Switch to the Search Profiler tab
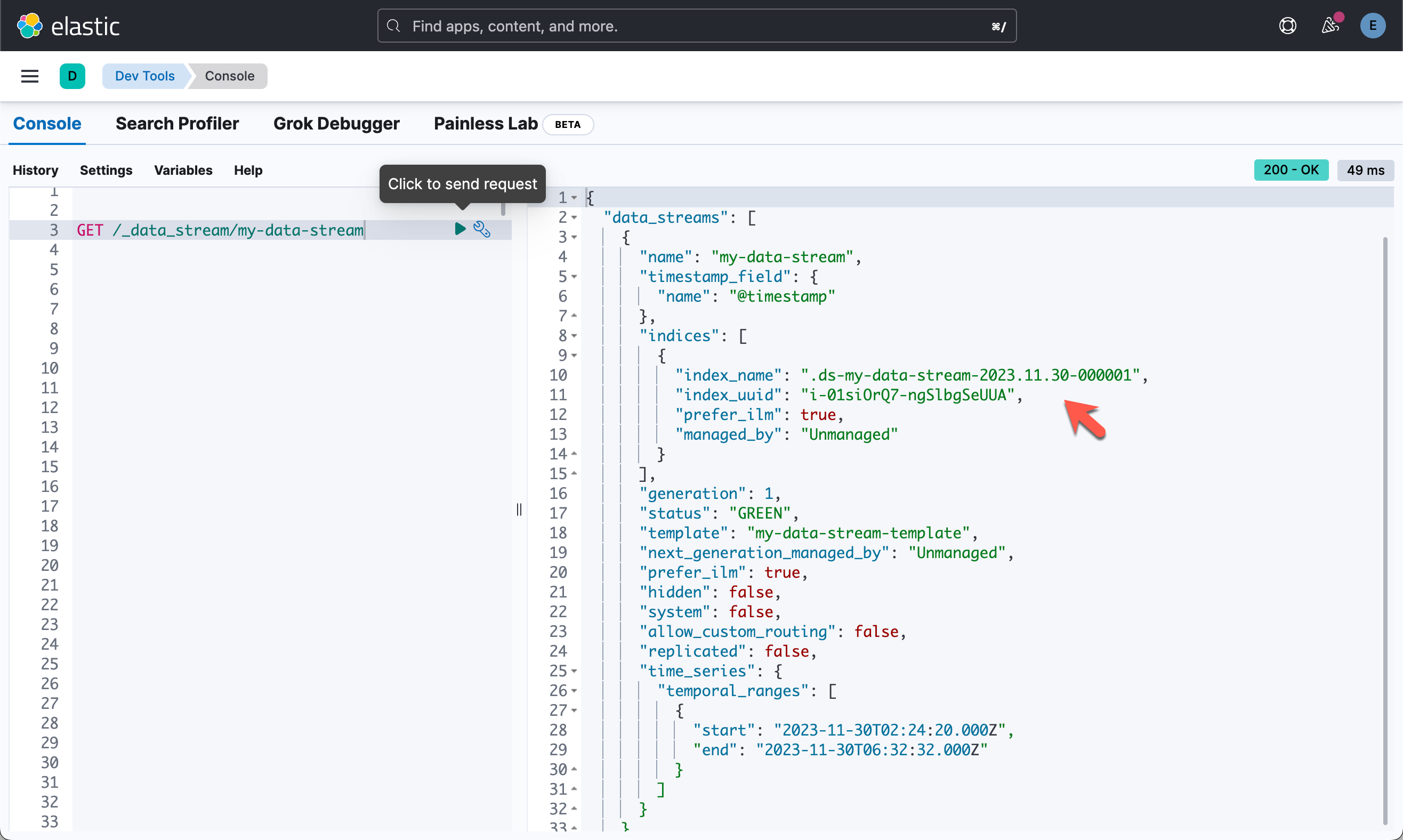This screenshot has height=840, width=1403. tap(177, 124)
